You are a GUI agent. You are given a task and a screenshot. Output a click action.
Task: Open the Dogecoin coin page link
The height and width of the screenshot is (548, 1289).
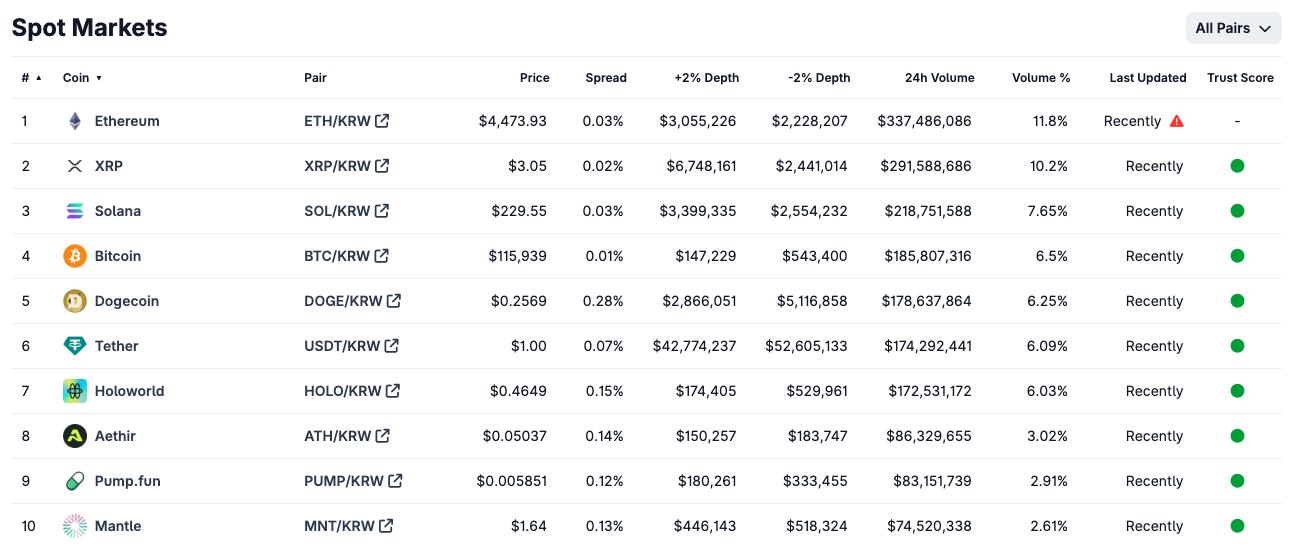pos(127,301)
